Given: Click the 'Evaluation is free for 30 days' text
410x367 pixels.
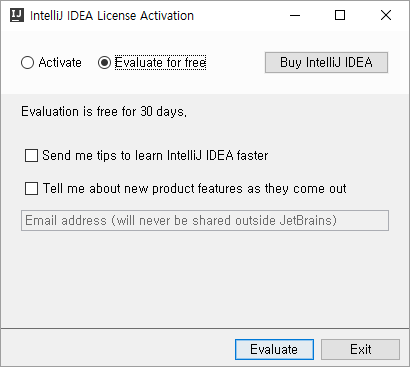Looking at the screenshot, I should tap(104, 111).
